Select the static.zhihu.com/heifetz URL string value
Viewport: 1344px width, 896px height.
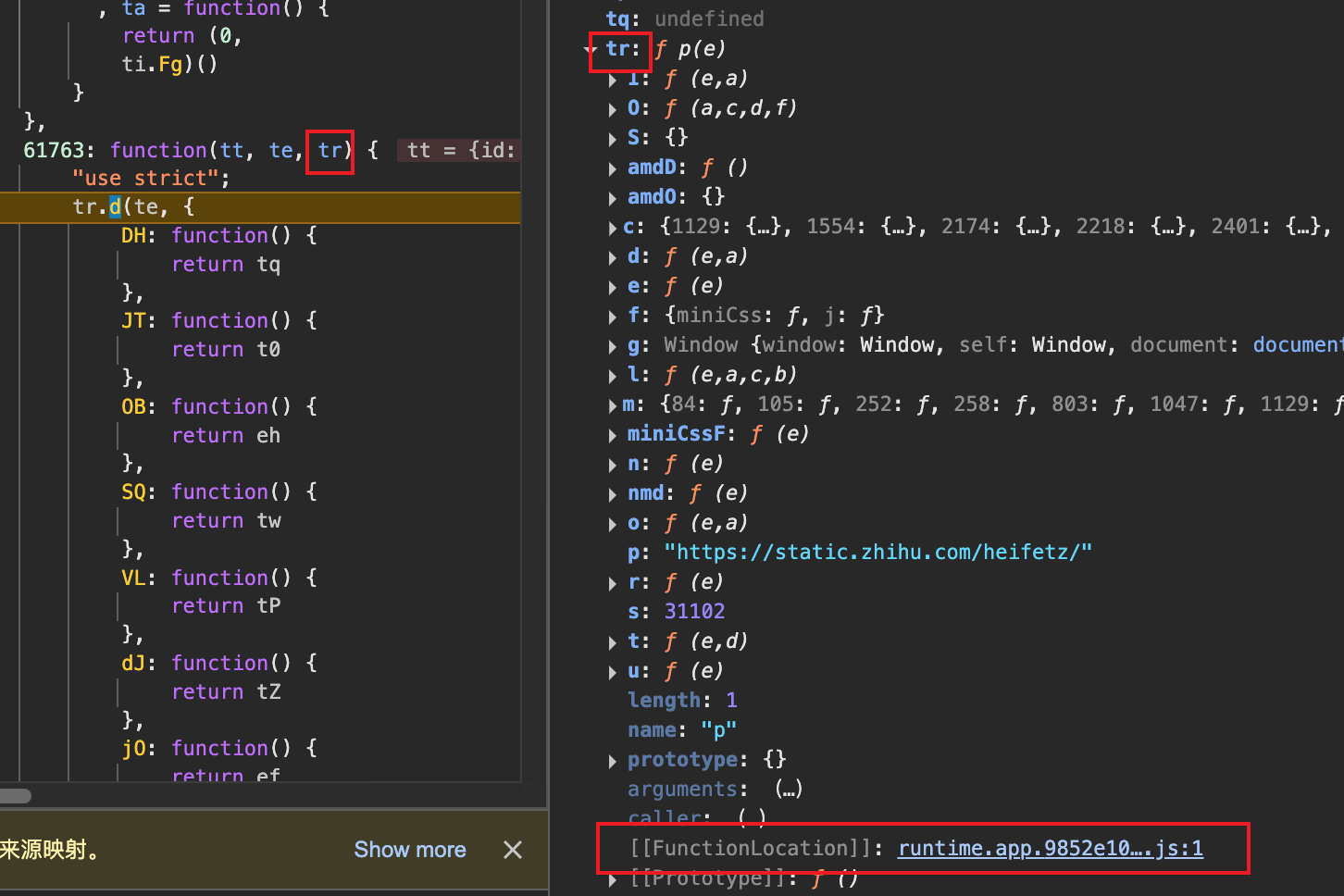[878, 552]
